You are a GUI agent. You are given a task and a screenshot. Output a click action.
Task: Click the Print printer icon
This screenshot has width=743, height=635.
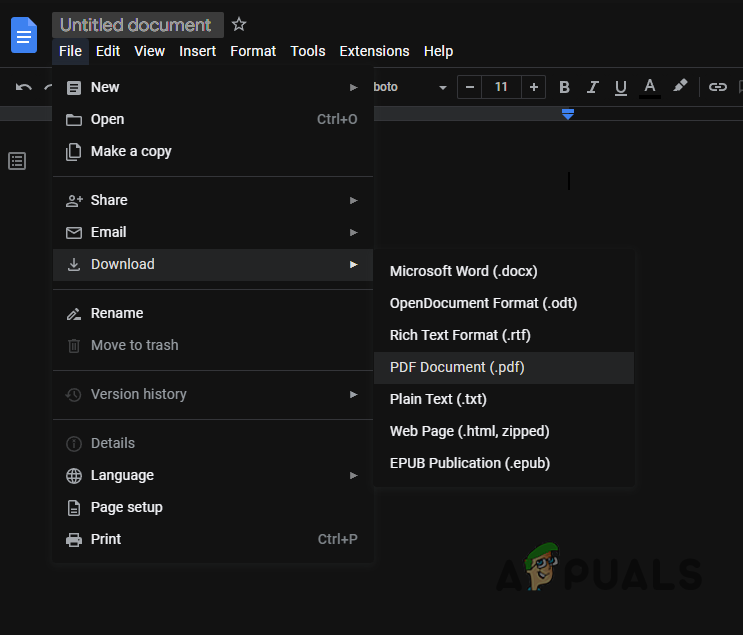tap(73, 540)
